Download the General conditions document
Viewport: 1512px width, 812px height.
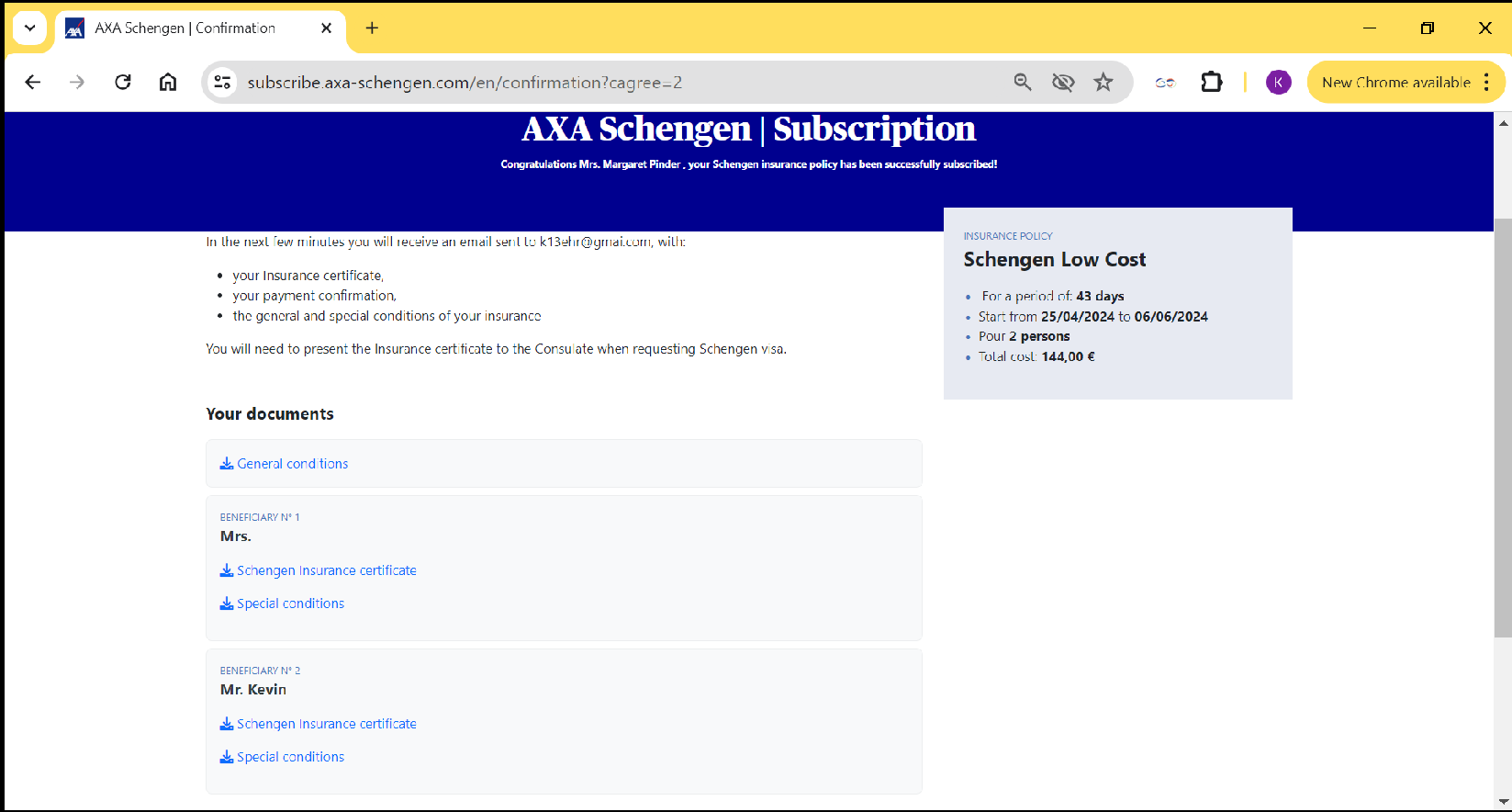(x=291, y=464)
